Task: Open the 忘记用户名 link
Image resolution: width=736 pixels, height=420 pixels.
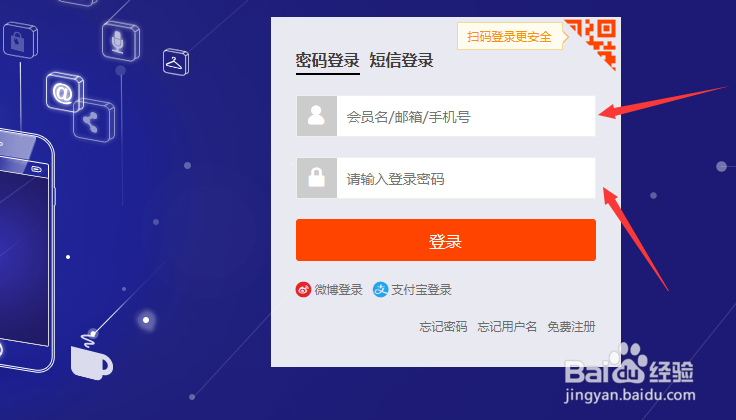Action: tap(507, 327)
